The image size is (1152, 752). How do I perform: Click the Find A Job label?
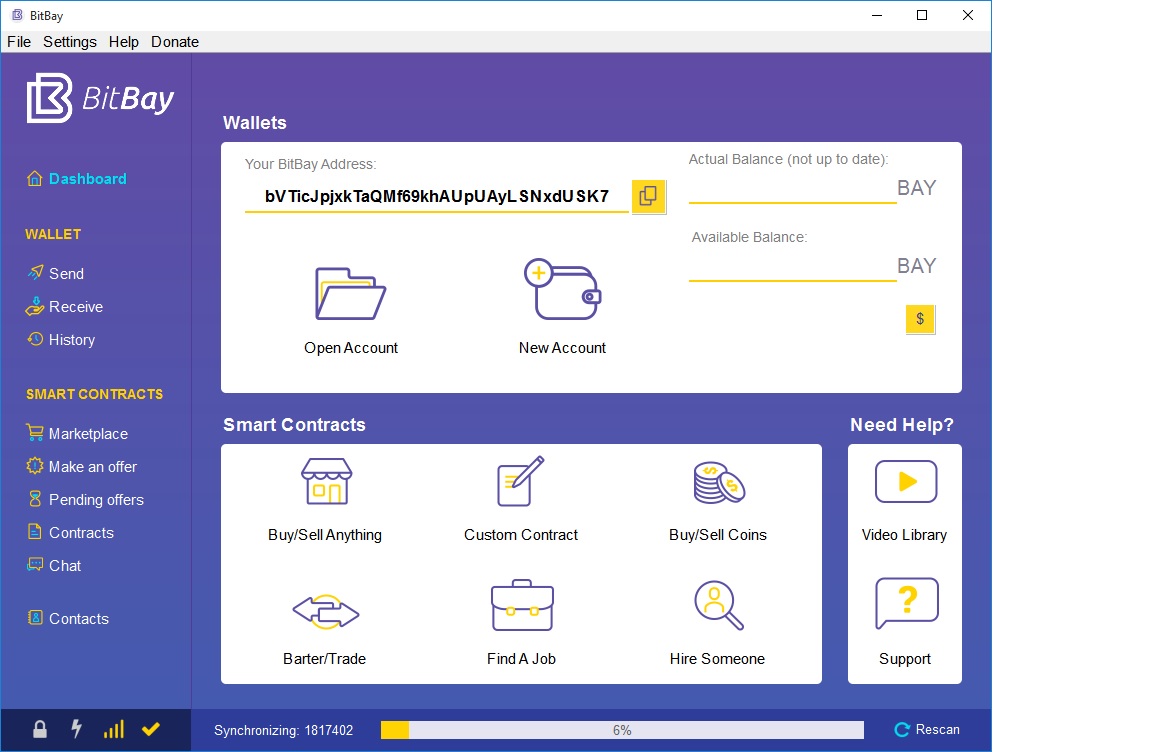coord(522,659)
